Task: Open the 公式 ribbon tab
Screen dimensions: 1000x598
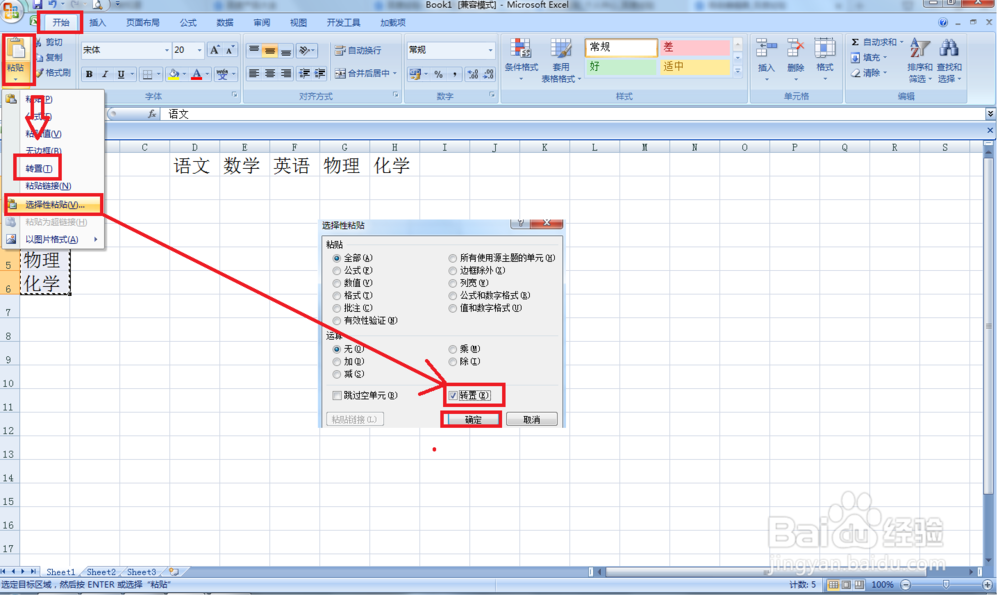Action: click(x=188, y=23)
